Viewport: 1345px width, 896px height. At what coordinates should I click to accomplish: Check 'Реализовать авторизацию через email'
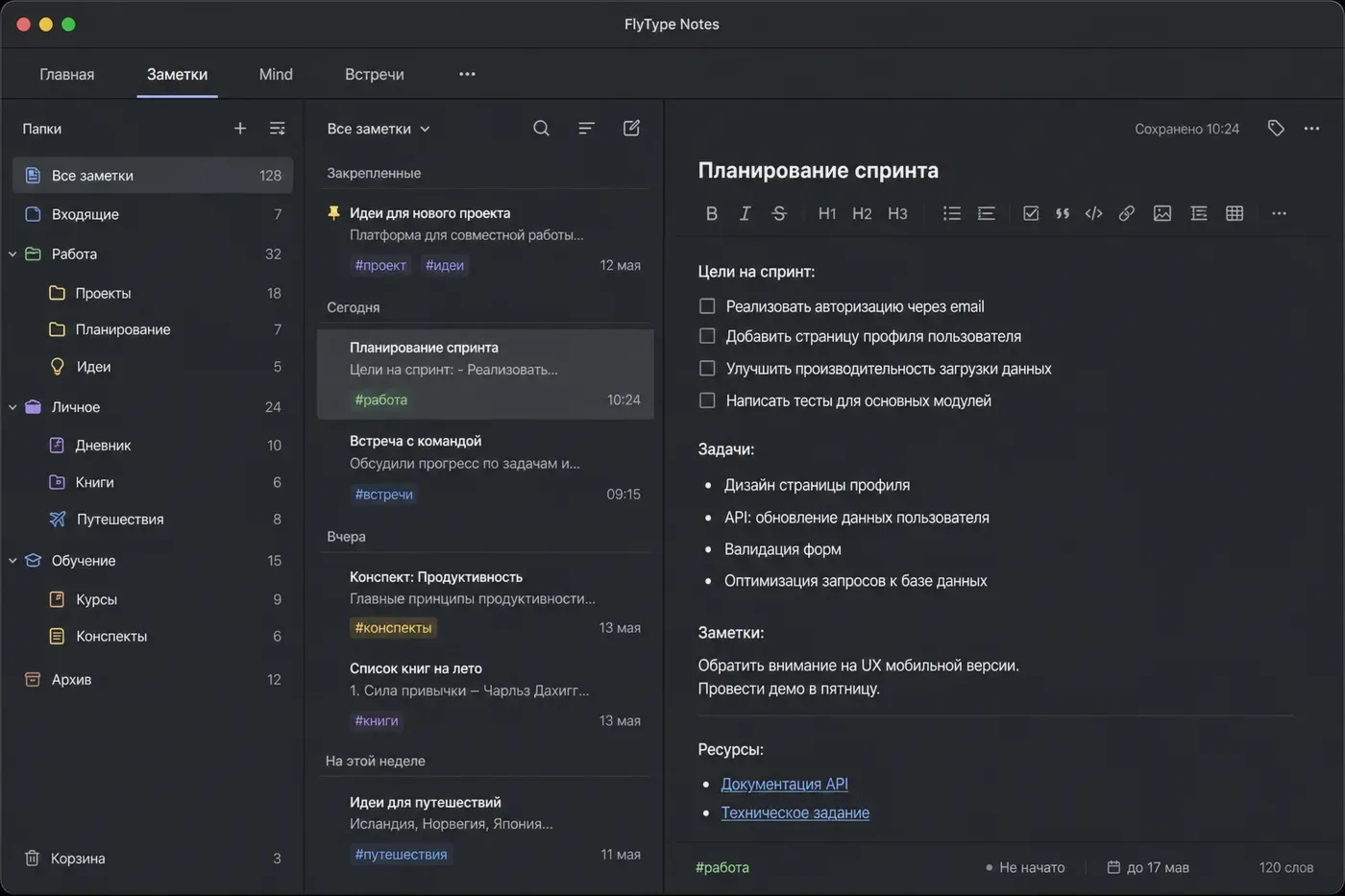[x=707, y=306]
